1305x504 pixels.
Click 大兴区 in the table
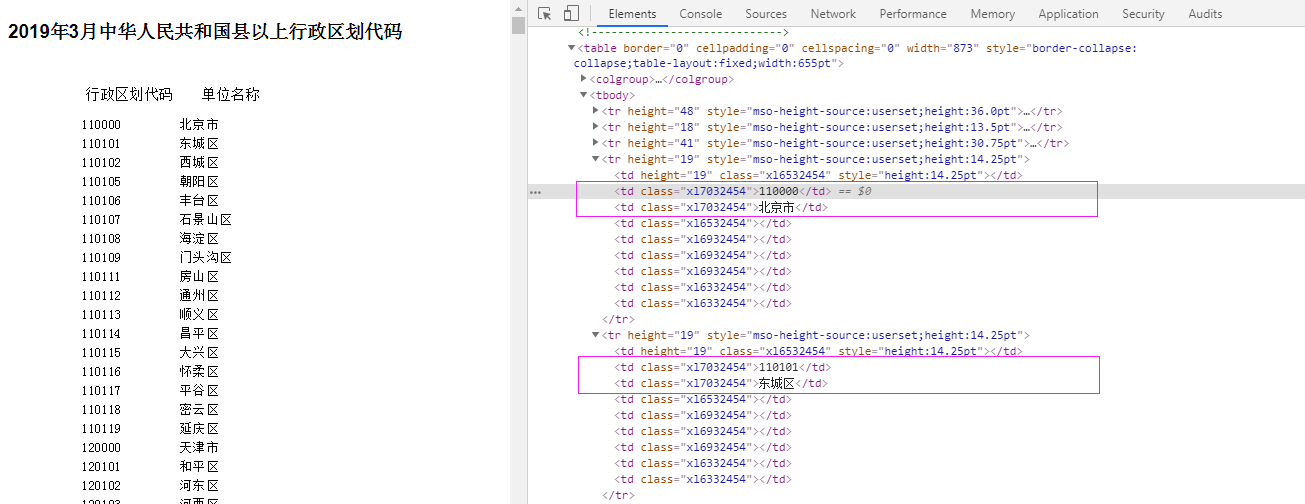199,353
